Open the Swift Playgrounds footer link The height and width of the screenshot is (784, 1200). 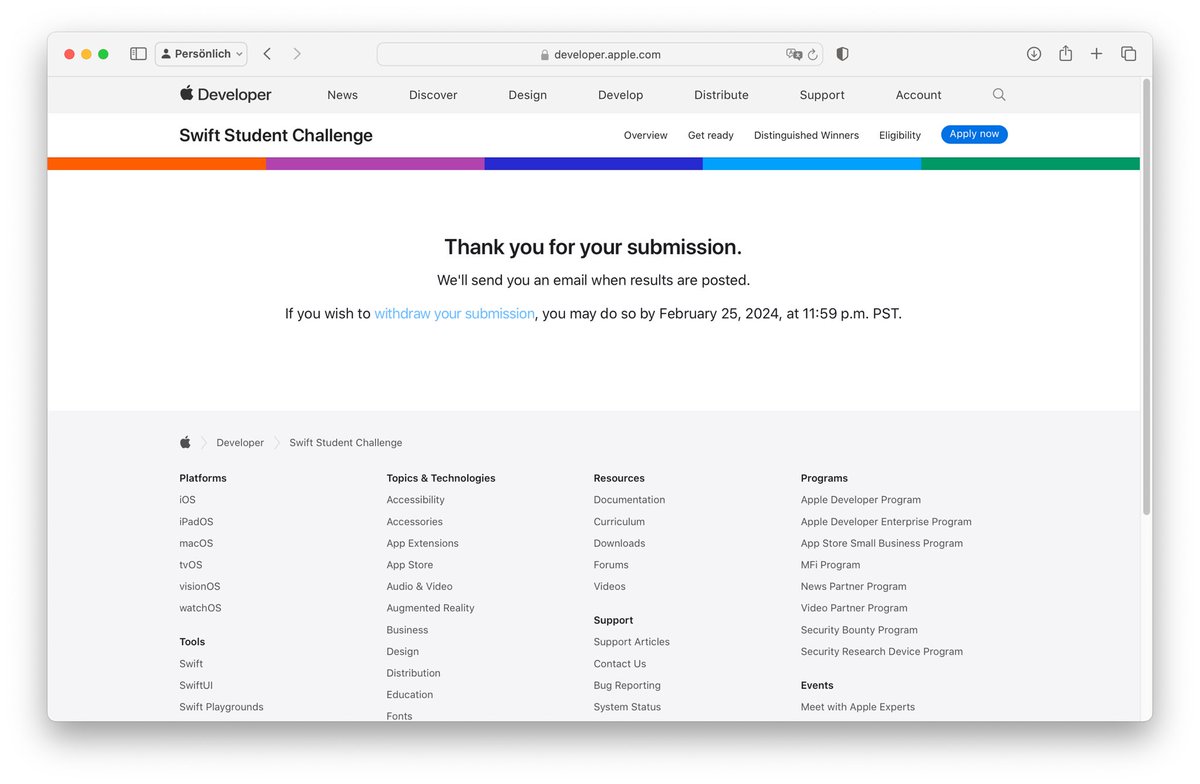click(221, 707)
